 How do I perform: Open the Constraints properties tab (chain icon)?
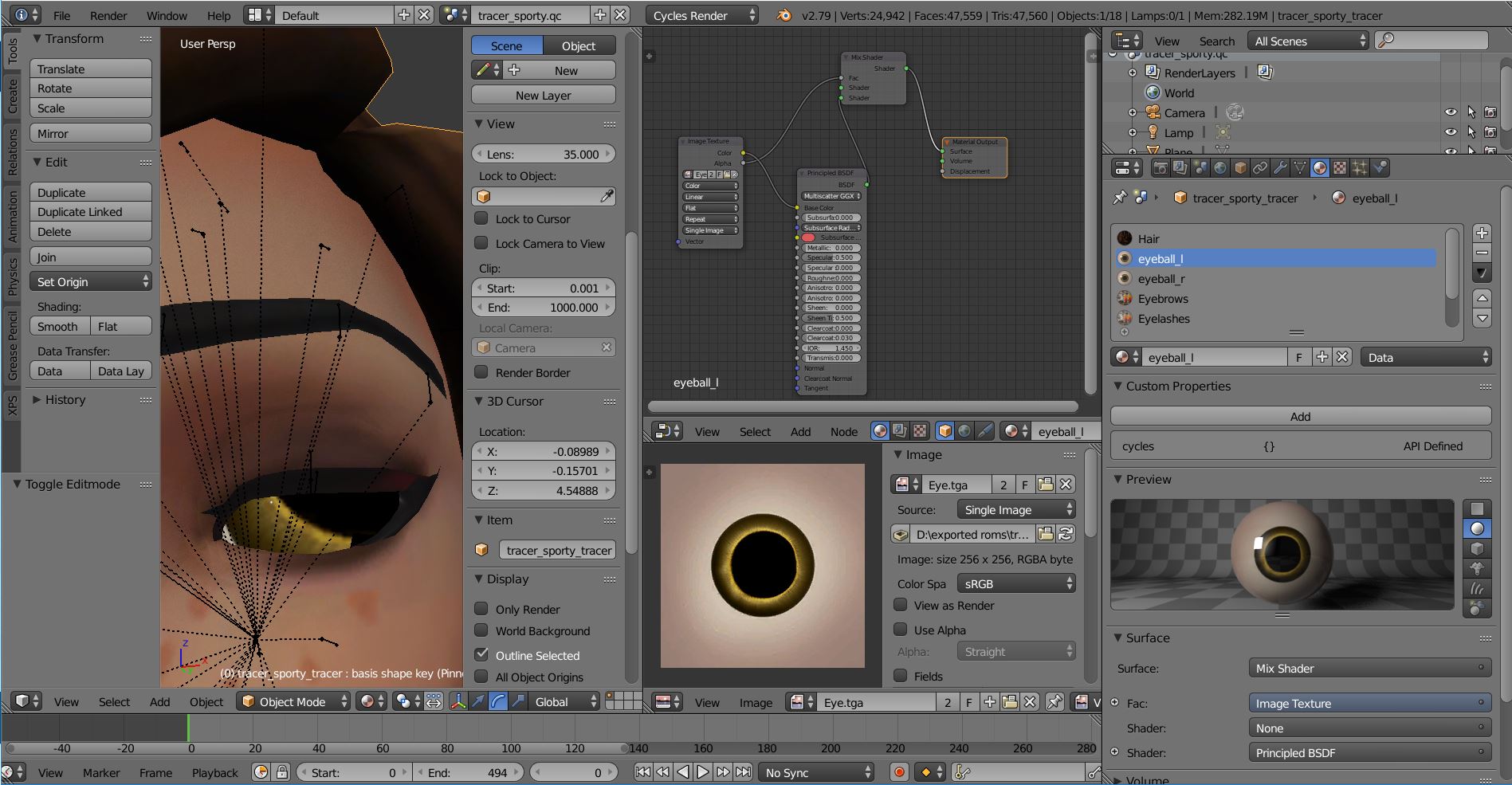point(1260,168)
